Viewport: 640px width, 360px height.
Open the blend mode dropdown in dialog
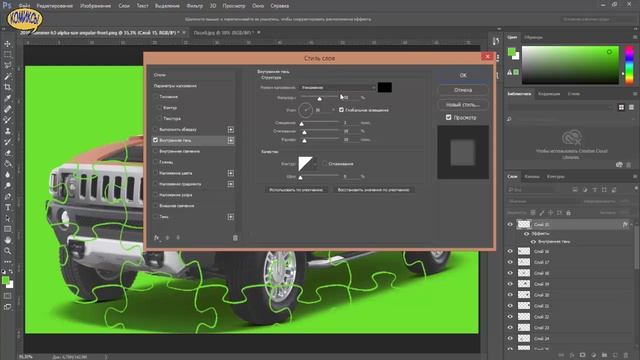click(x=338, y=87)
